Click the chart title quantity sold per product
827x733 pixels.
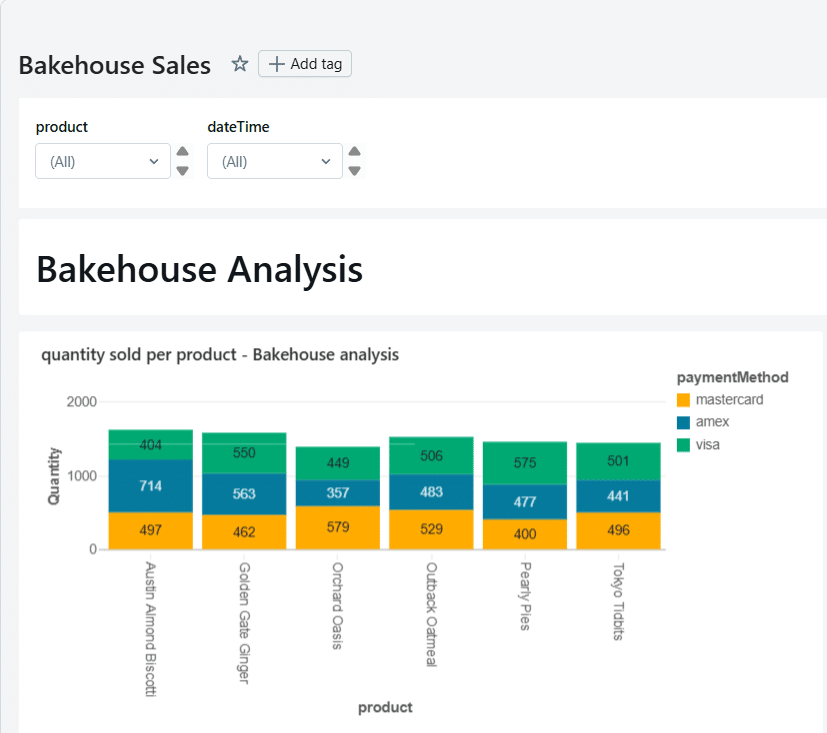(218, 354)
